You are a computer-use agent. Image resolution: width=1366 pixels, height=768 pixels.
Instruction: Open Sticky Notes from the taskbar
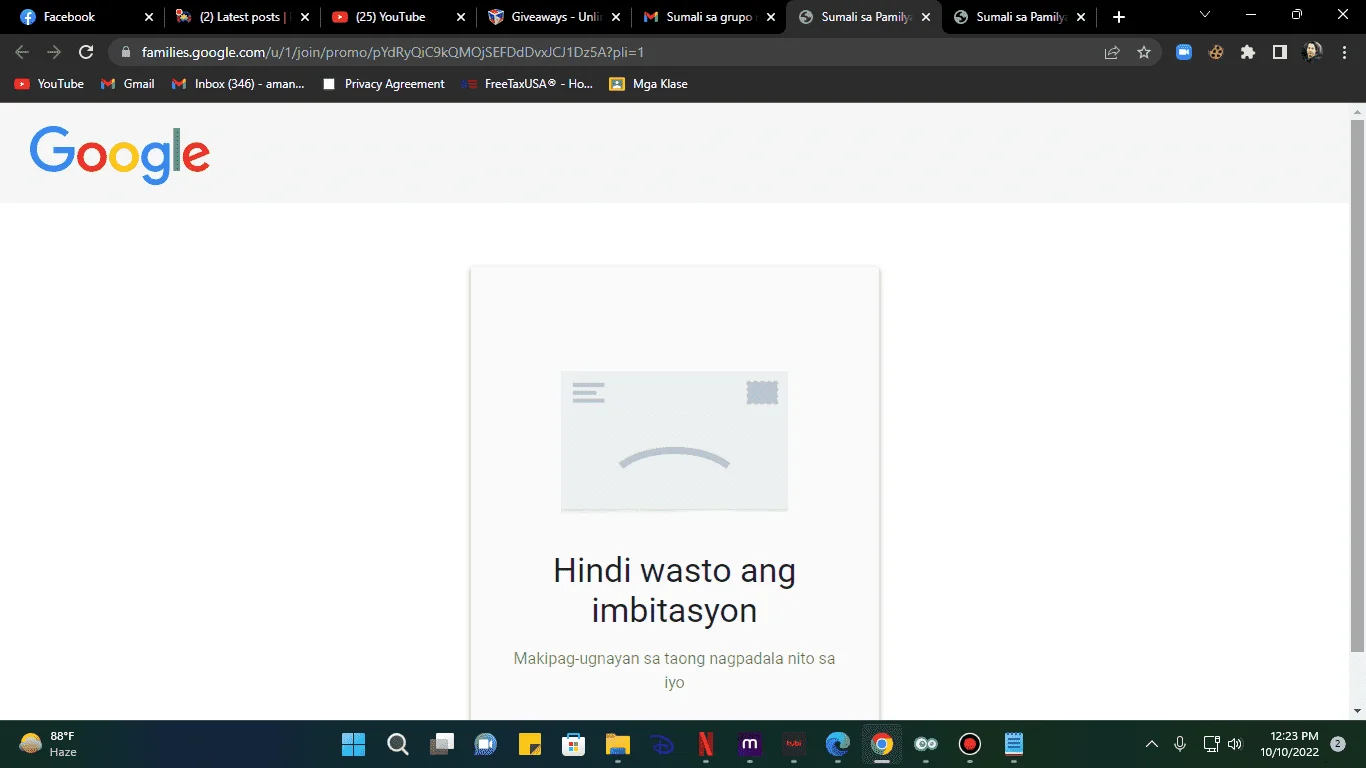[x=529, y=744]
